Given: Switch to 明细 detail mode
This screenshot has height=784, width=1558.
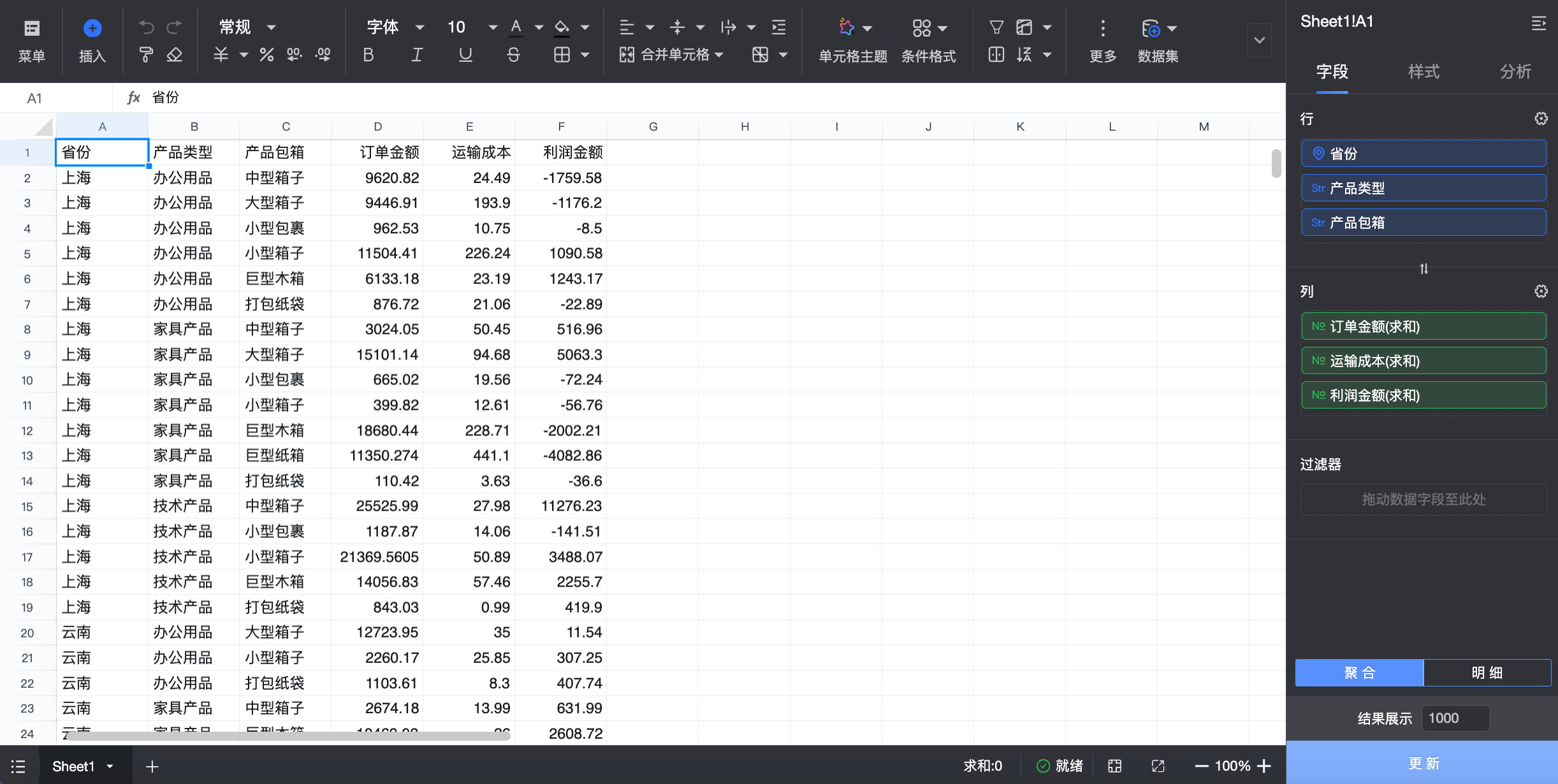Looking at the screenshot, I should click(1487, 672).
